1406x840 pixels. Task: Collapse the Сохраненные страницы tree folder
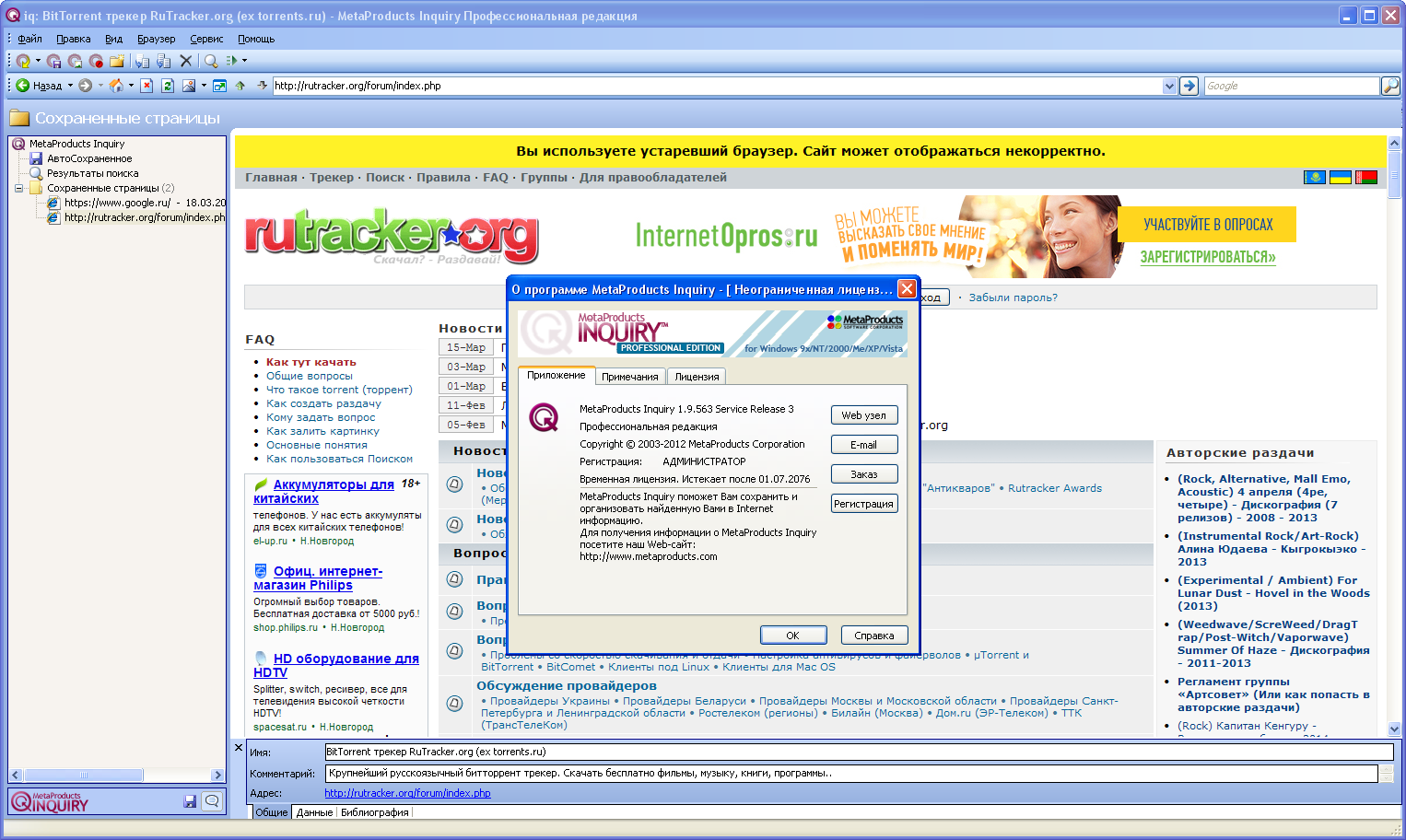(x=18, y=188)
